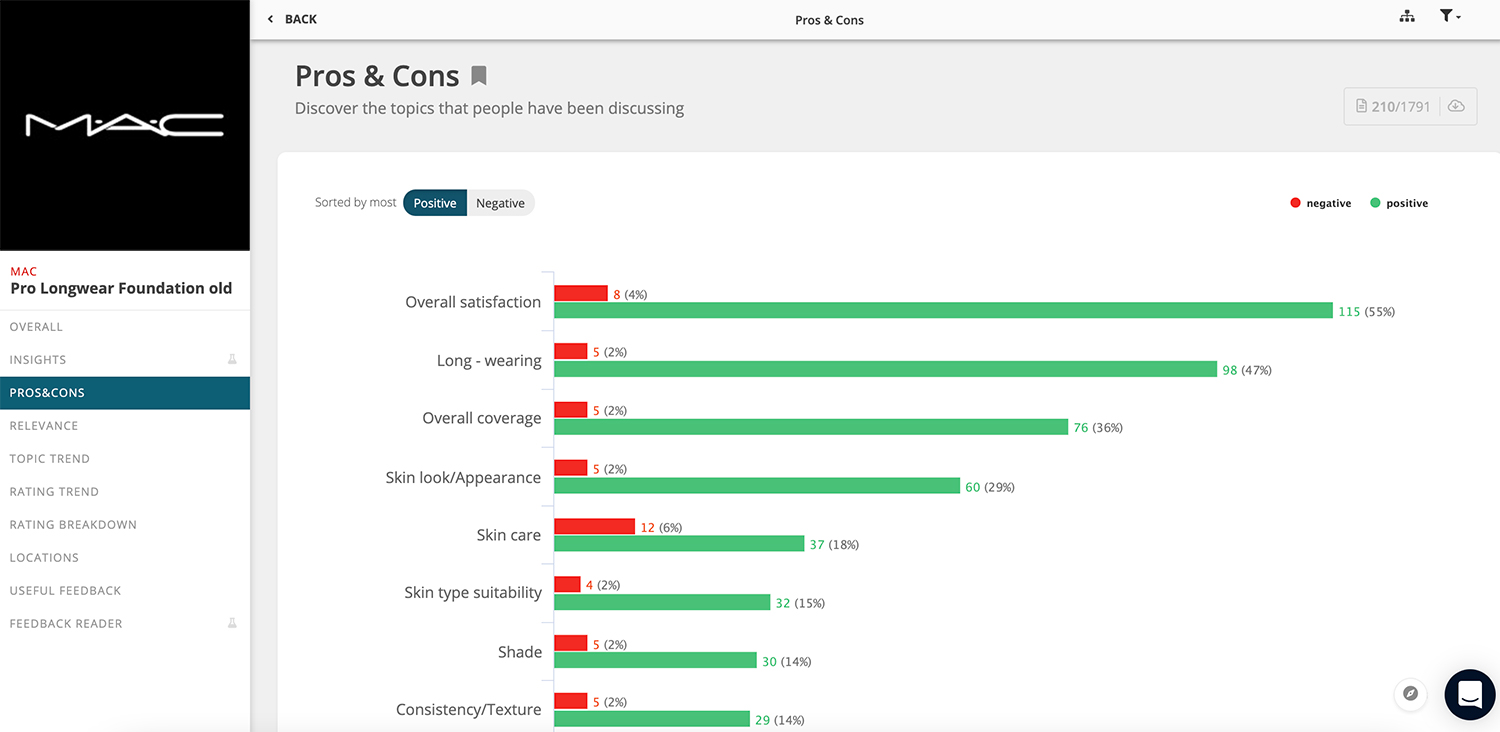Go to the Overall section
1500x732 pixels.
pos(36,327)
